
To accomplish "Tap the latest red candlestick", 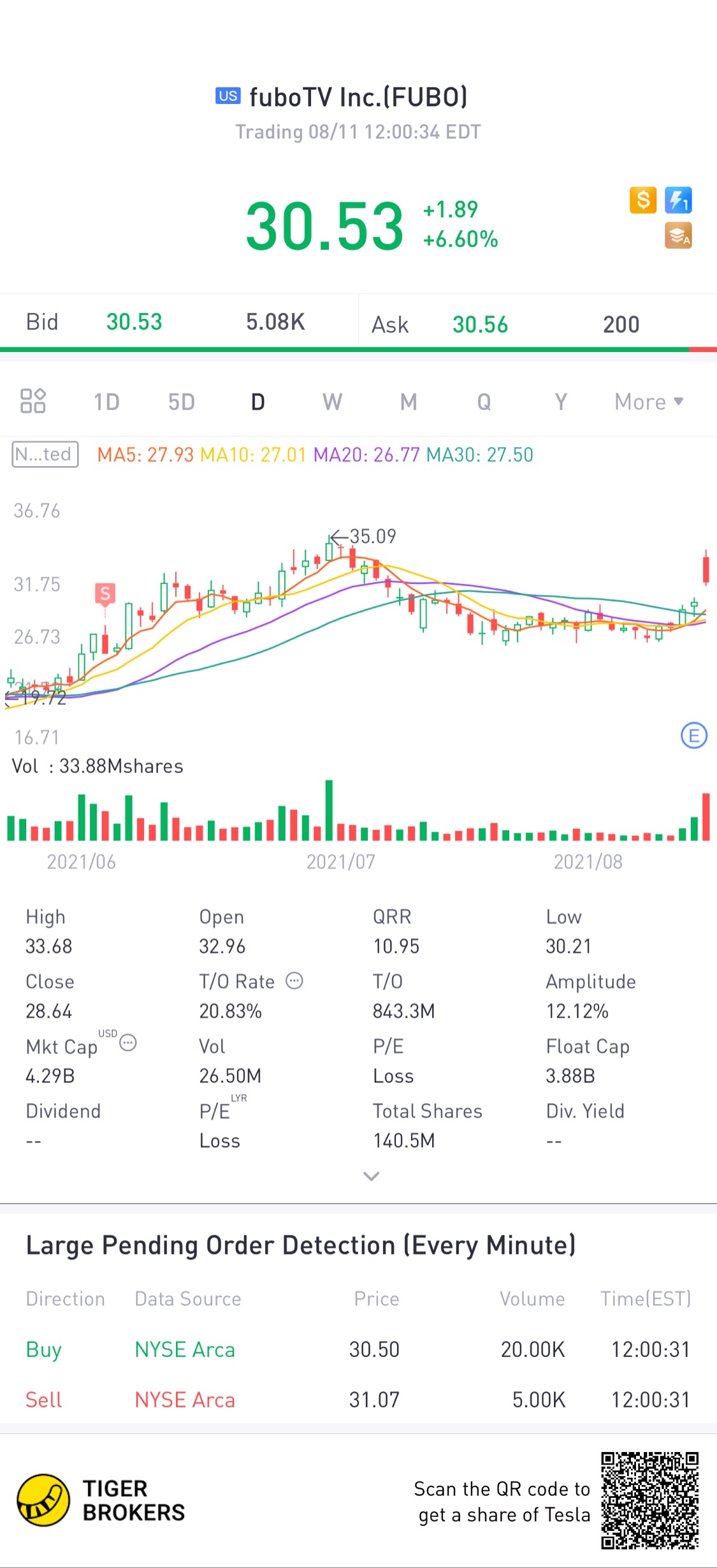I will pos(706,568).
